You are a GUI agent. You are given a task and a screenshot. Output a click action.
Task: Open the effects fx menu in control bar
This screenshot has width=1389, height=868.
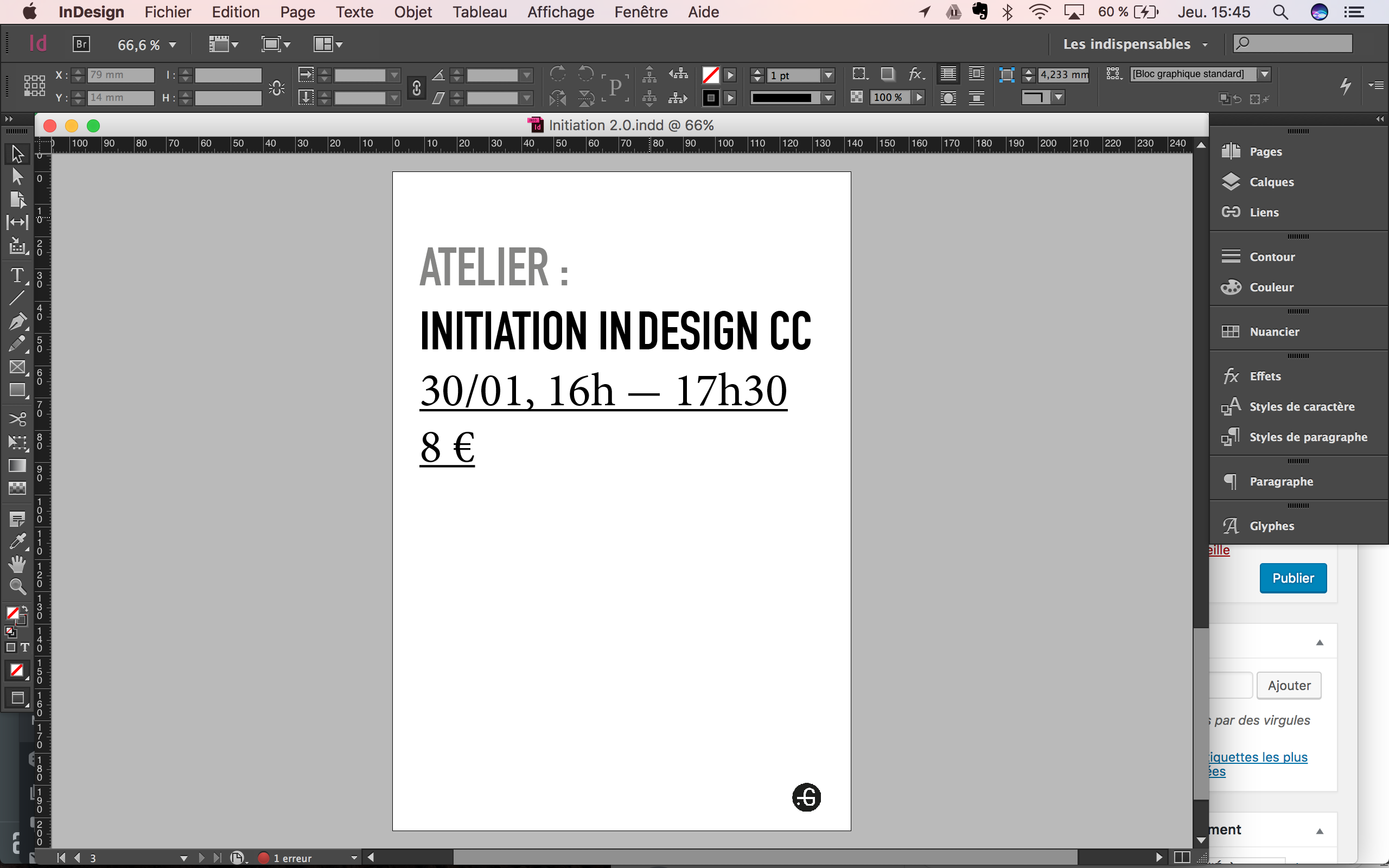(916, 74)
